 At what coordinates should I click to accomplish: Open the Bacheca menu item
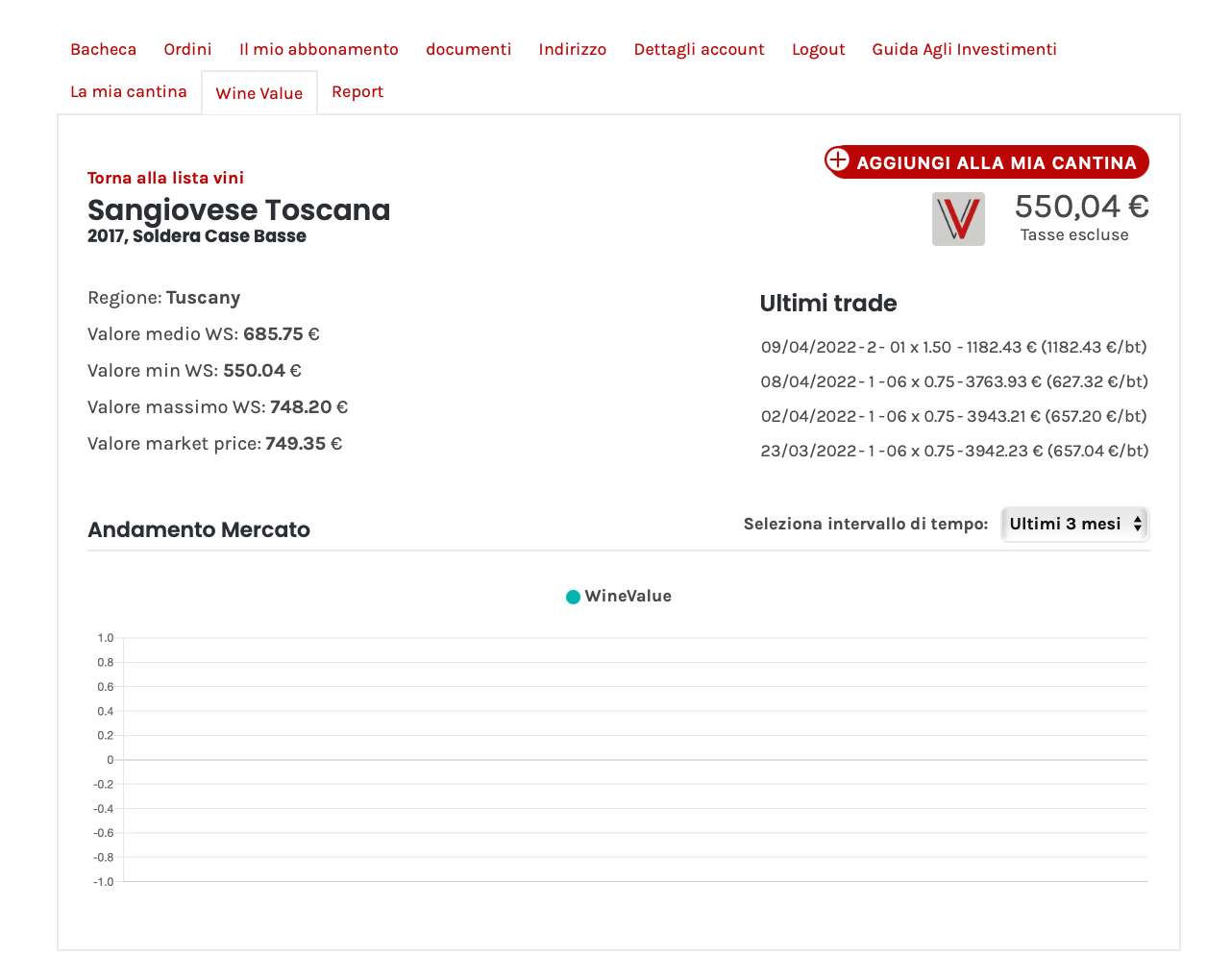point(104,49)
